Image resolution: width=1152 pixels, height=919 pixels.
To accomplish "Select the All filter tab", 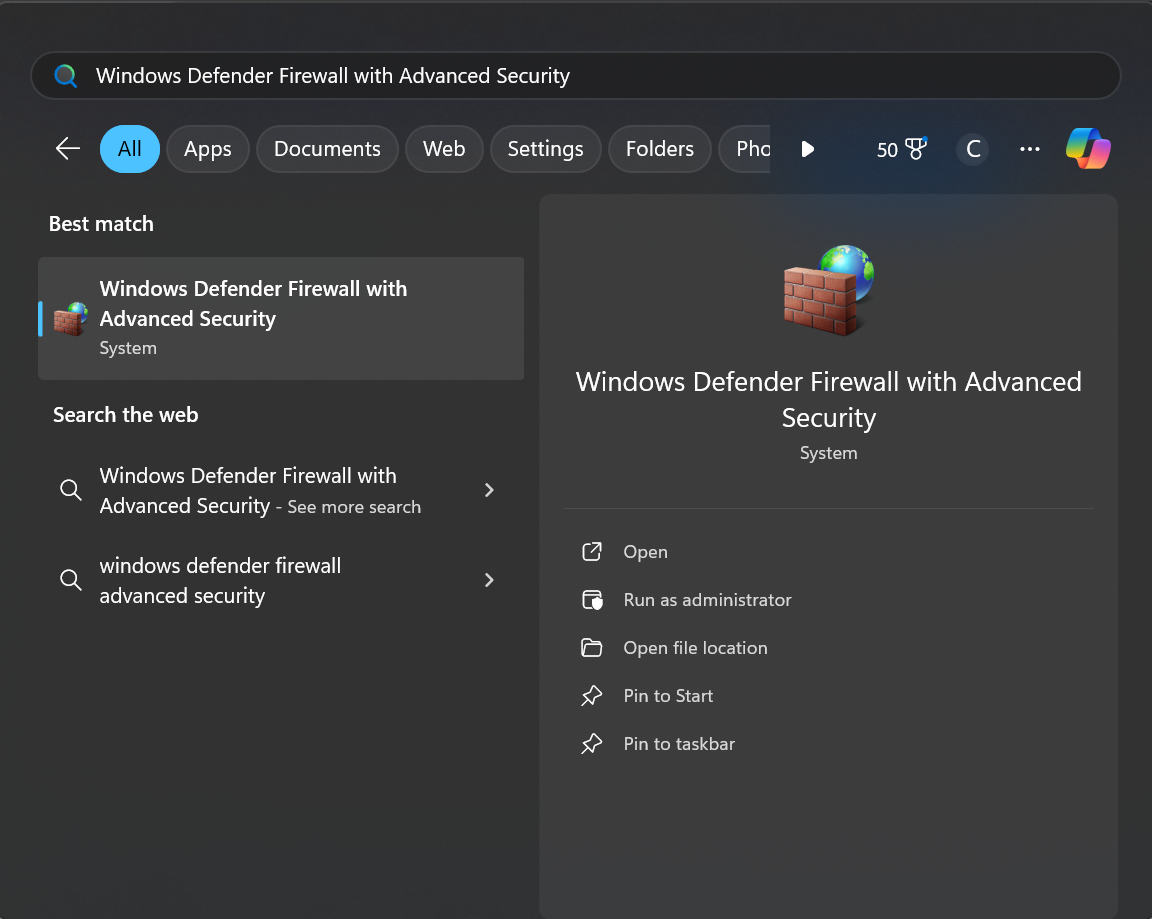I will [130, 149].
